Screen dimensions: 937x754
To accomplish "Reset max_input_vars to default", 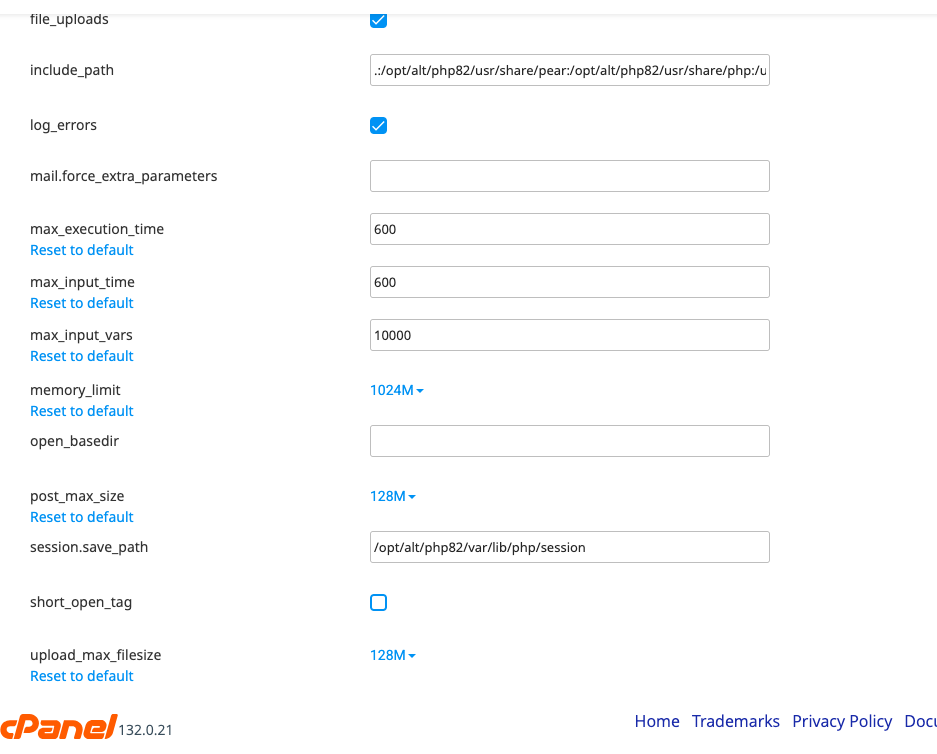I will point(82,356).
